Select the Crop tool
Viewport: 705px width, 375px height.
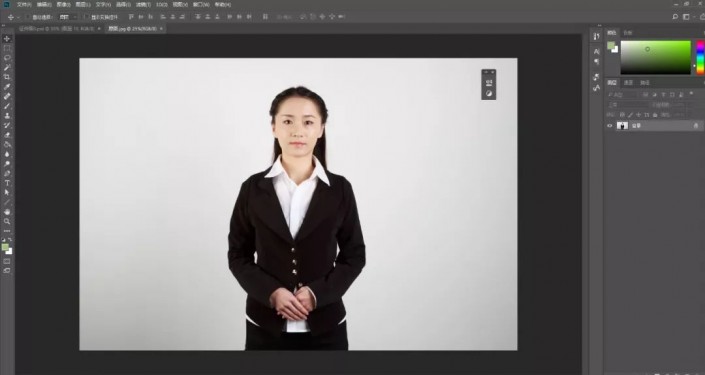click(x=7, y=77)
